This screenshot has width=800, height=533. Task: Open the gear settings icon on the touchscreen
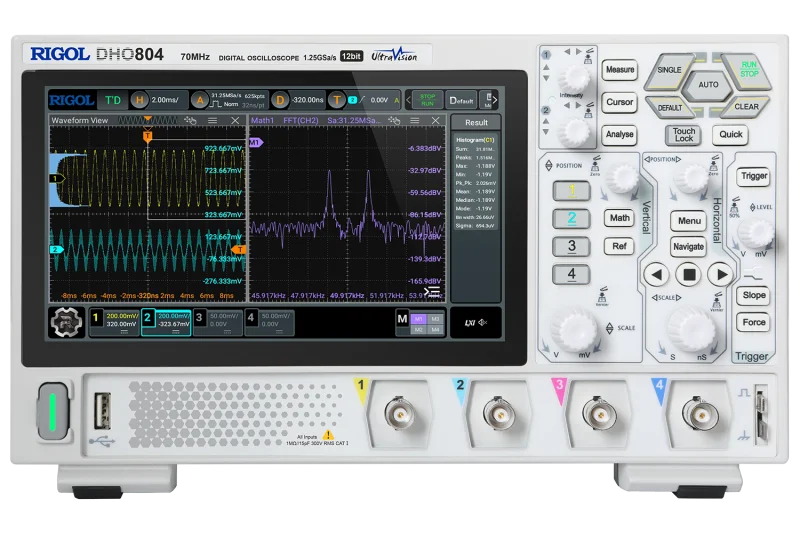pos(66,321)
